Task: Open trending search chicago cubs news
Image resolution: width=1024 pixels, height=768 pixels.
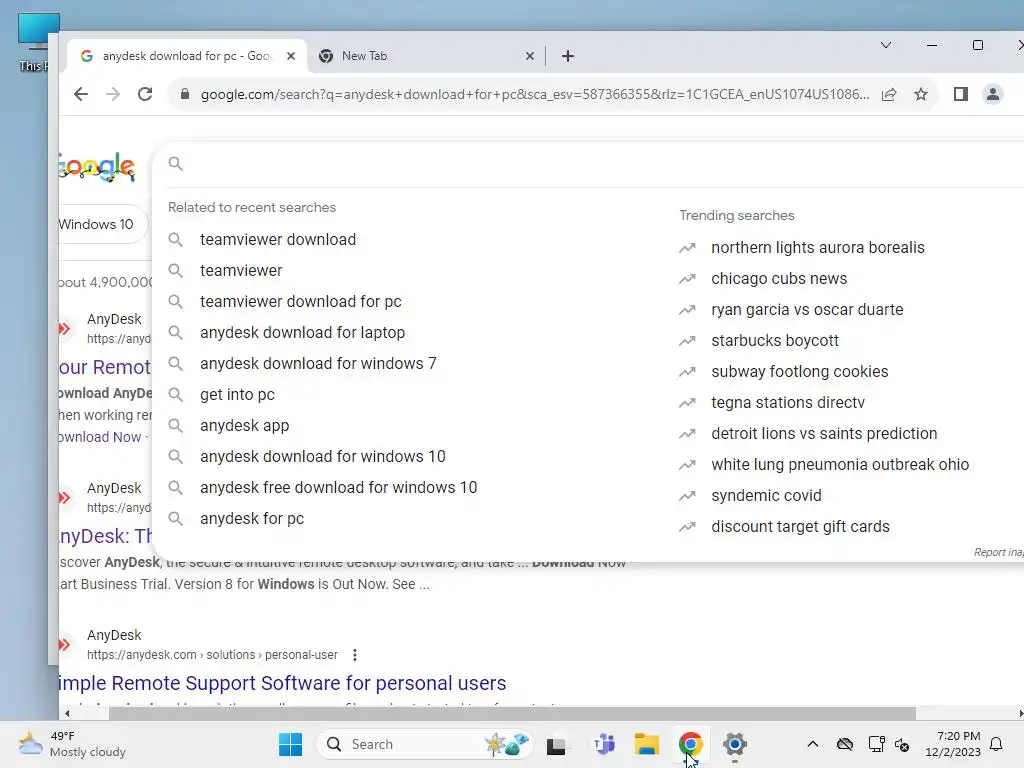Action: [779, 279]
